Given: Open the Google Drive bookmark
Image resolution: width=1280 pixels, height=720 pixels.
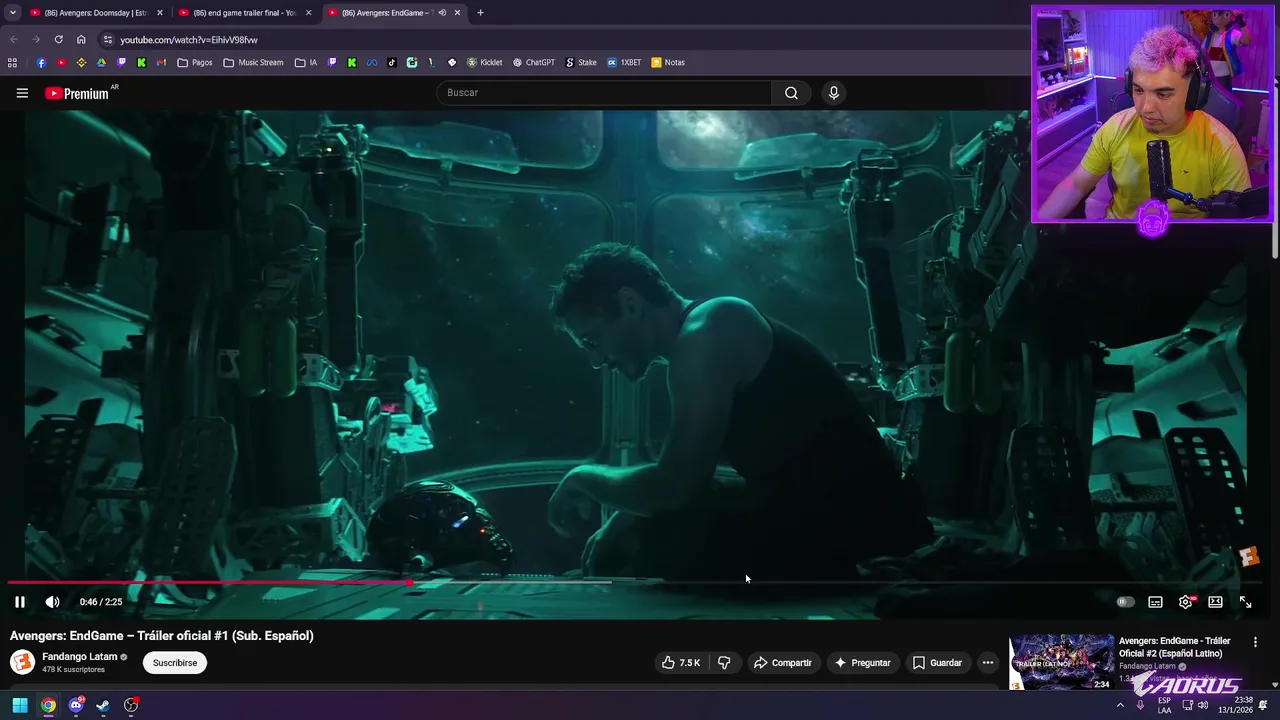Looking at the screenshot, I should click(101, 62).
